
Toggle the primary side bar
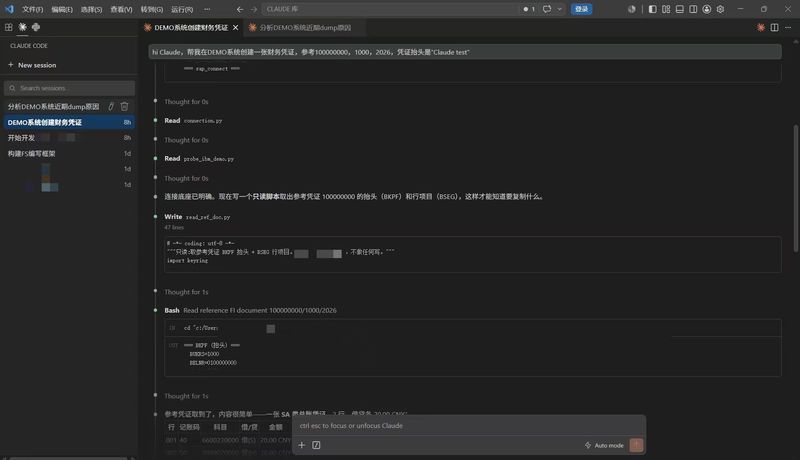click(653, 9)
